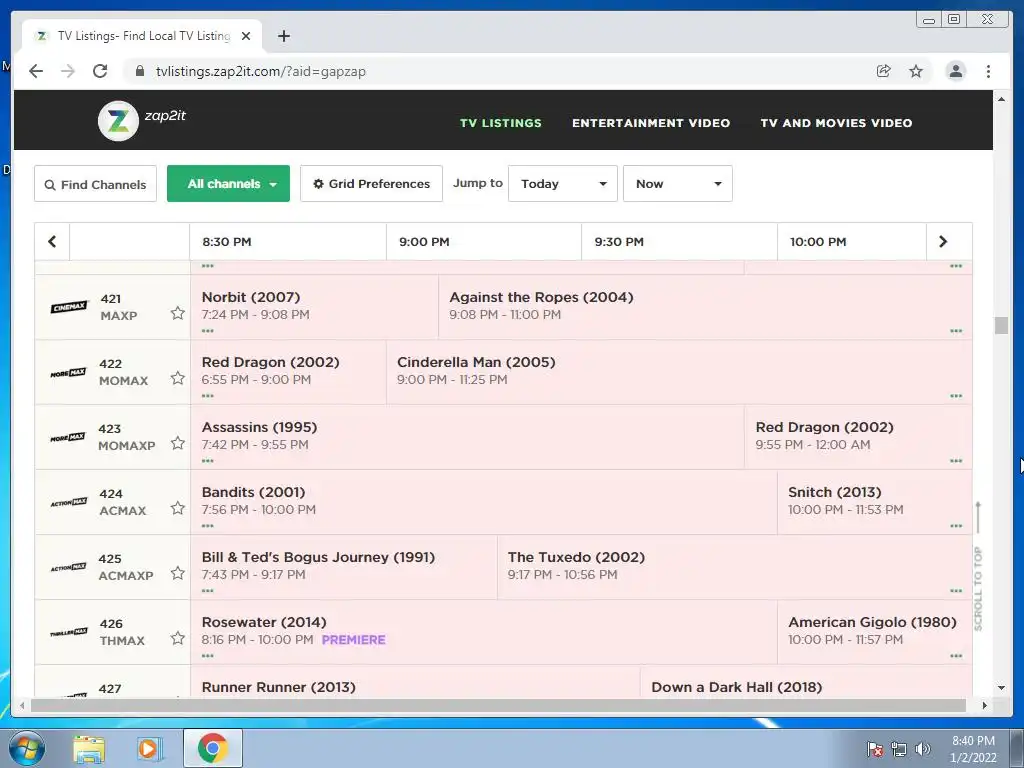The width and height of the screenshot is (1024, 768).
Task: Open the TV LISTINGS menu
Action: (501, 123)
